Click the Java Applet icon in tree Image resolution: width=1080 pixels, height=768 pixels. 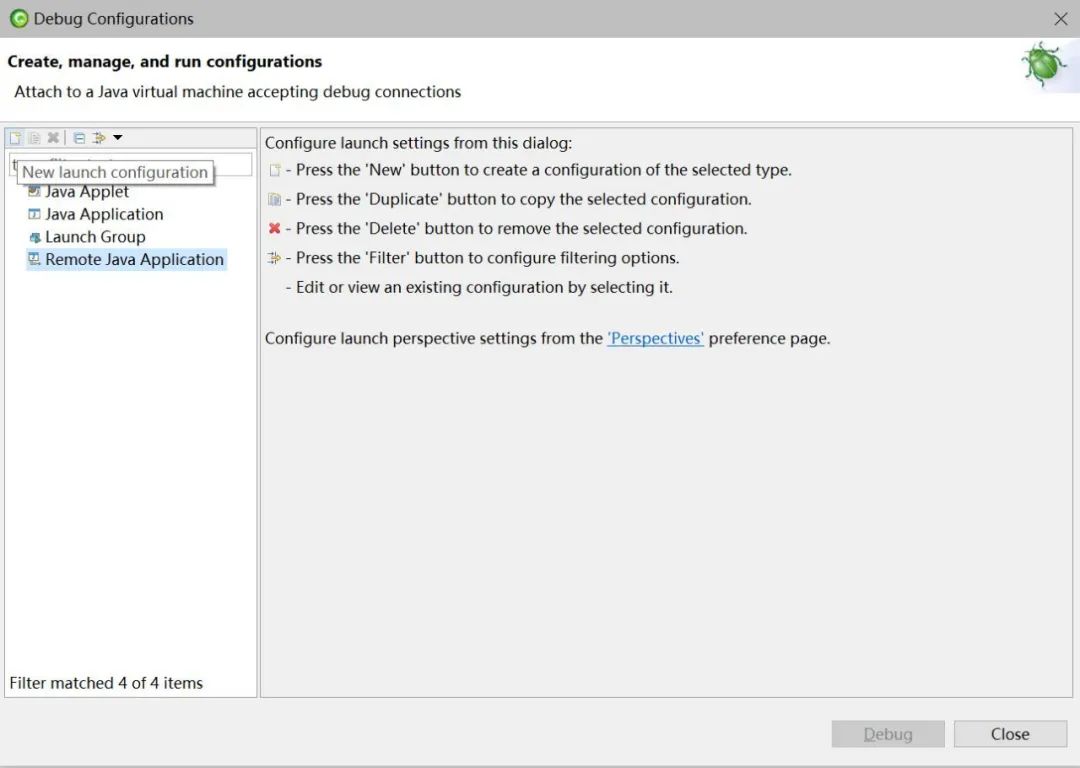tap(35, 192)
